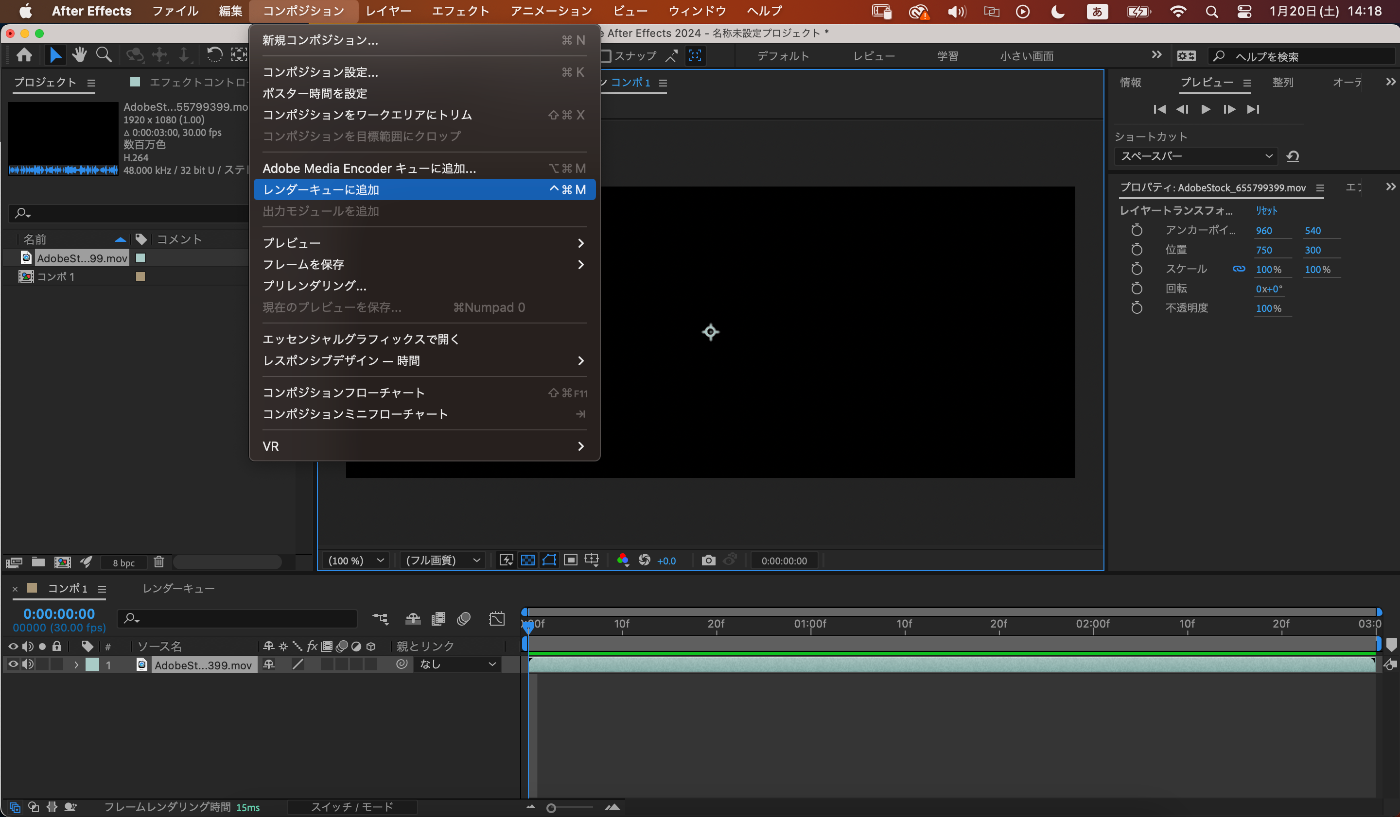Viewport: 1400px width, 817px height.
Task: Open the Graph Editor icon in timeline
Action: (x=497, y=619)
